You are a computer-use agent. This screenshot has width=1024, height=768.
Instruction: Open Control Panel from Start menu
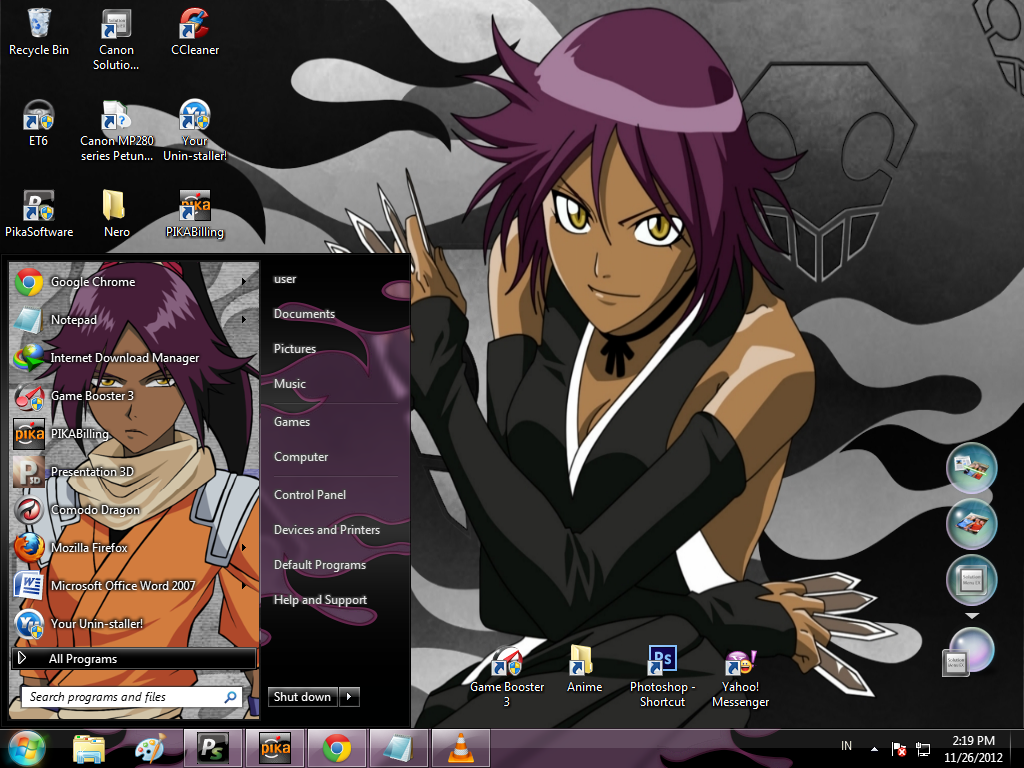coord(310,495)
